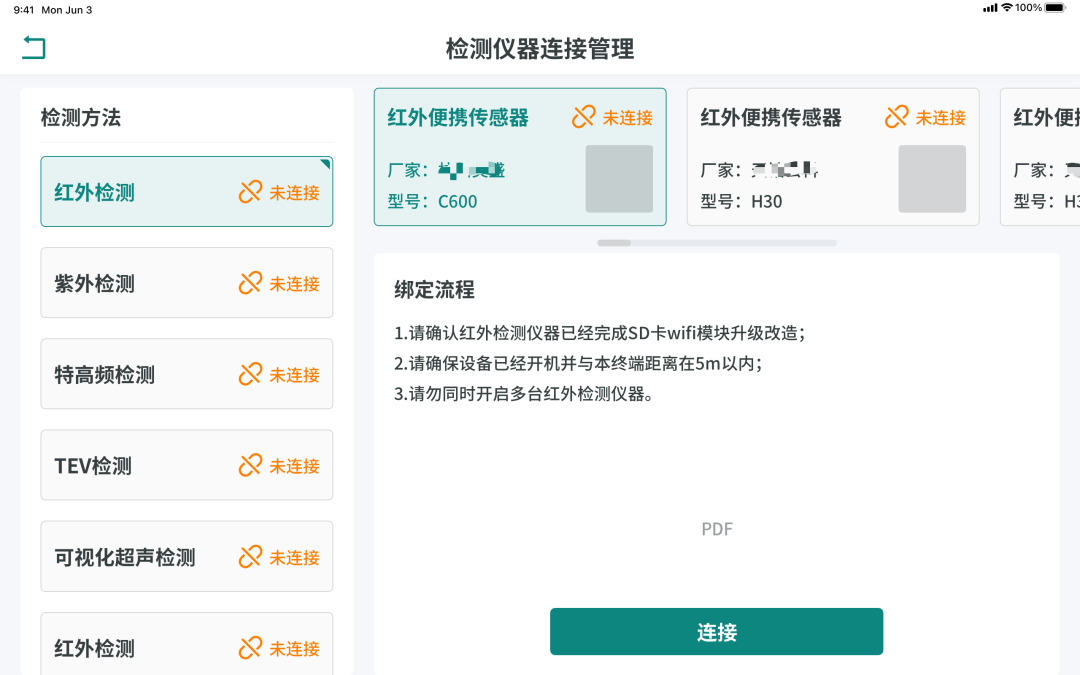This screenshot has height=675, width=1080.
Task: Click the broken link icon beside 紫外检测
Action: point(250,284)
